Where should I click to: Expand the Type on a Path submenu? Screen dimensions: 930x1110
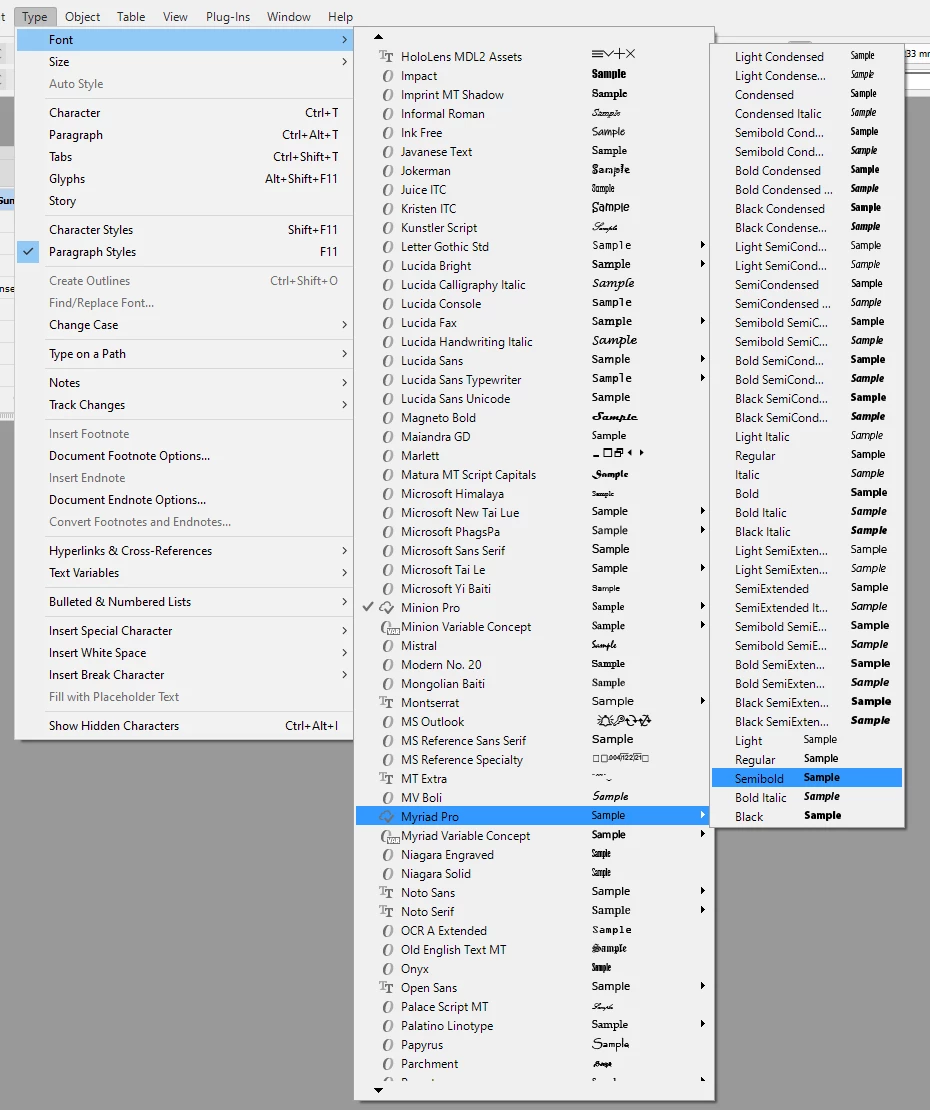tap(184, 353)
